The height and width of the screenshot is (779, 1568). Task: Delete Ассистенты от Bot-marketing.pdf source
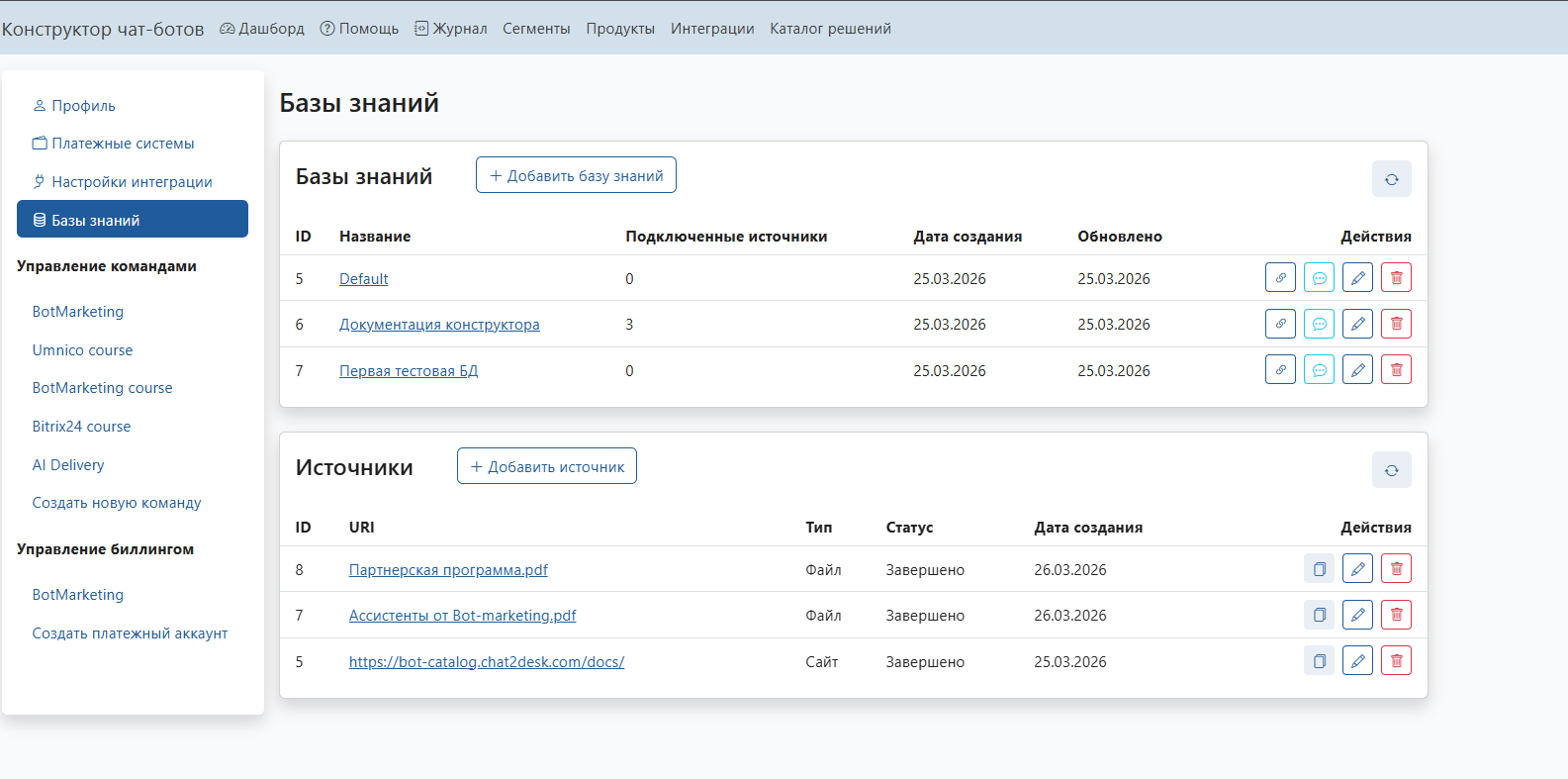tap(1396, 615)
